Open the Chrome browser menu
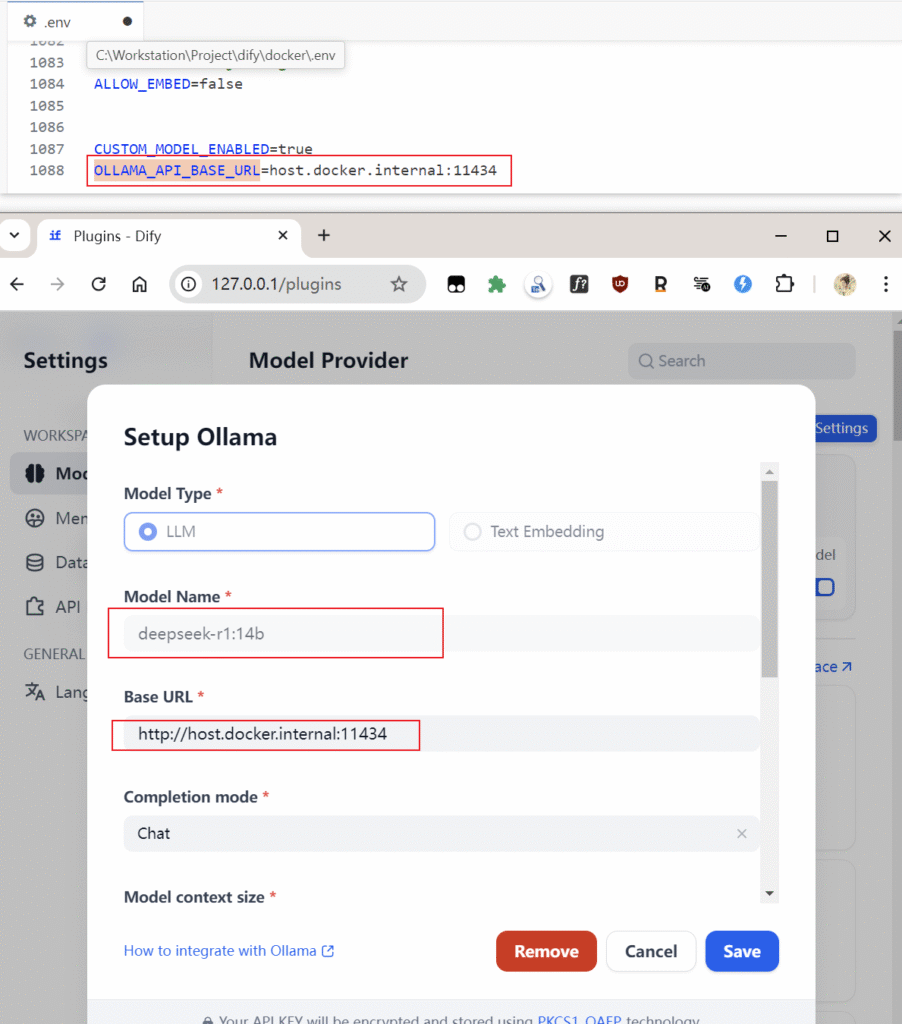The width and height of the screenshot is (902, 1024). click(886, 284)
